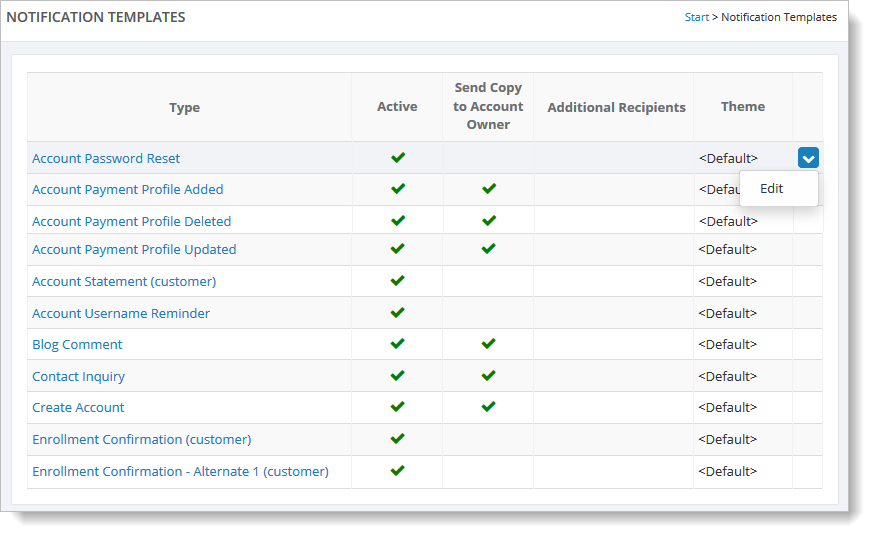Viewport: 874px width, 537px height.
Task: Open Account Payment Profile Updated template
Action: (x=134, y=249)
